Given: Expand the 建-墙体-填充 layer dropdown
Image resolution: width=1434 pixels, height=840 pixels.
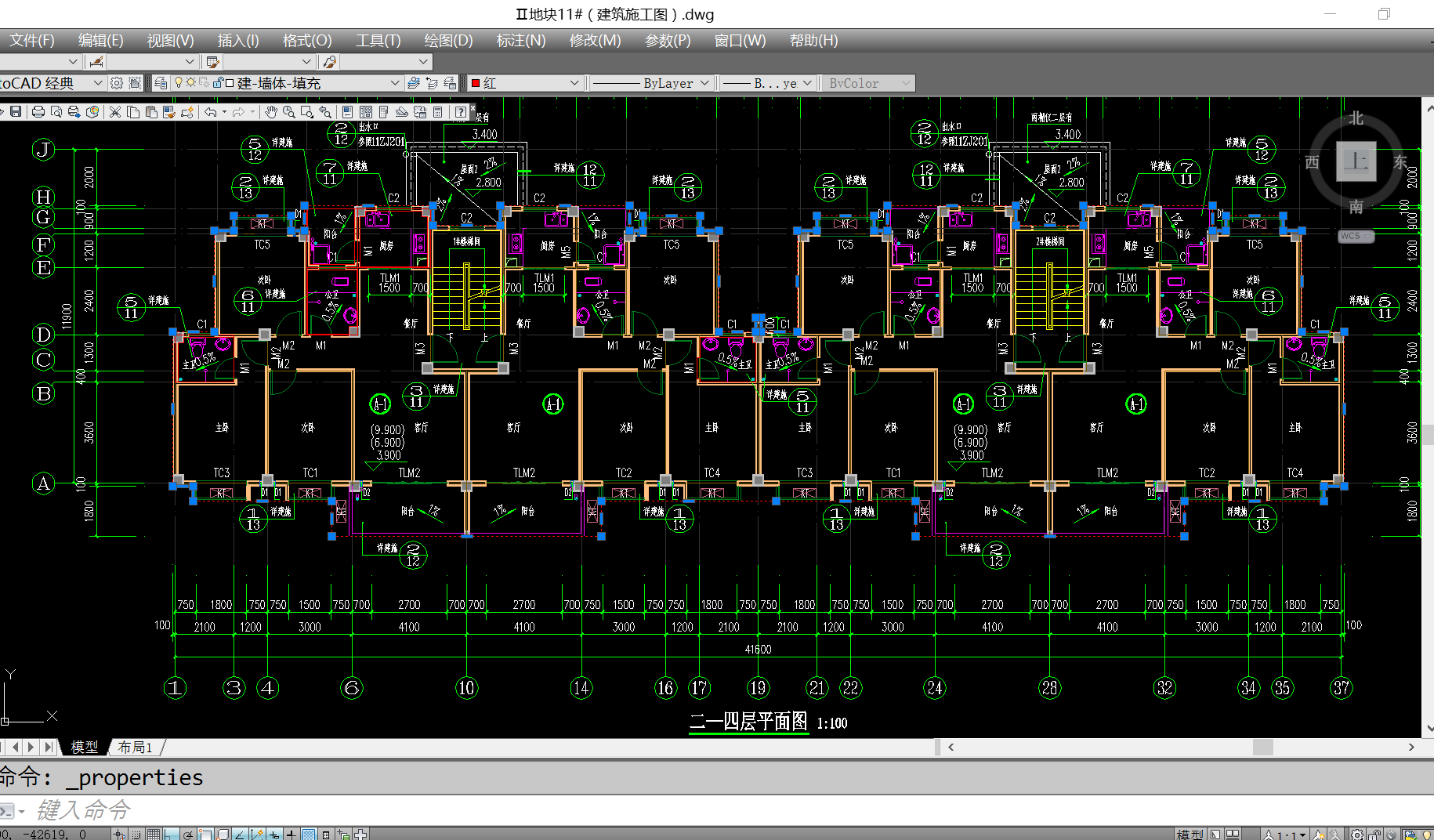Looking at the screenshot, I should click(x=395, y=83).
